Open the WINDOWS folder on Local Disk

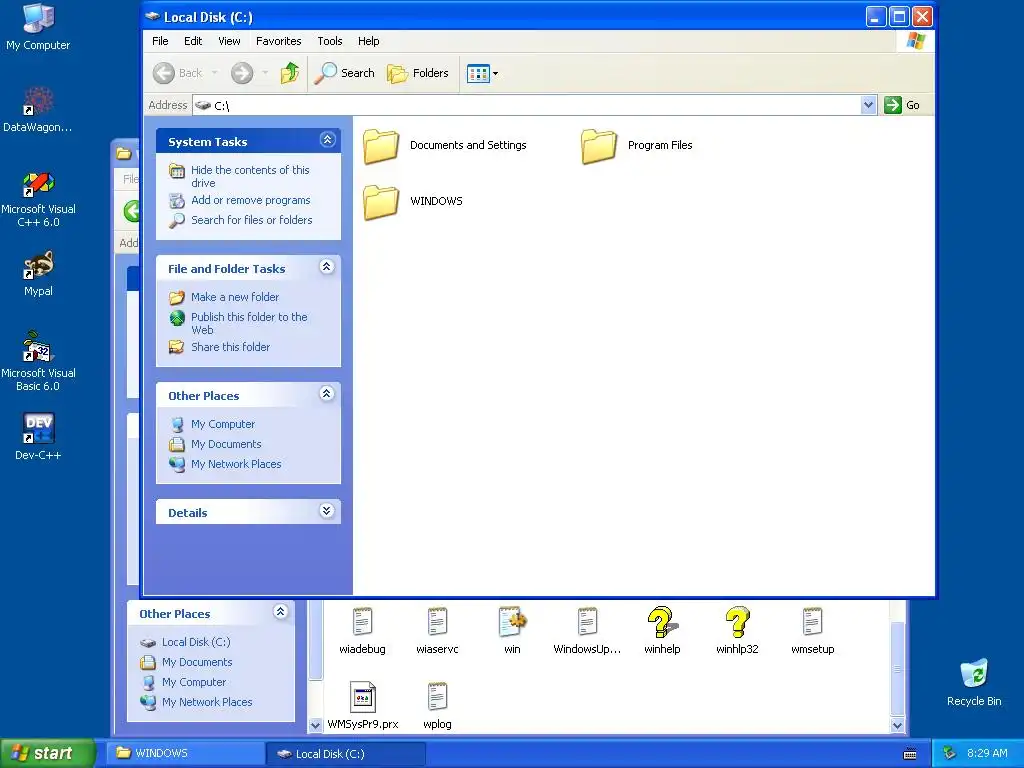pyautogui.click(x=413, y=201)
